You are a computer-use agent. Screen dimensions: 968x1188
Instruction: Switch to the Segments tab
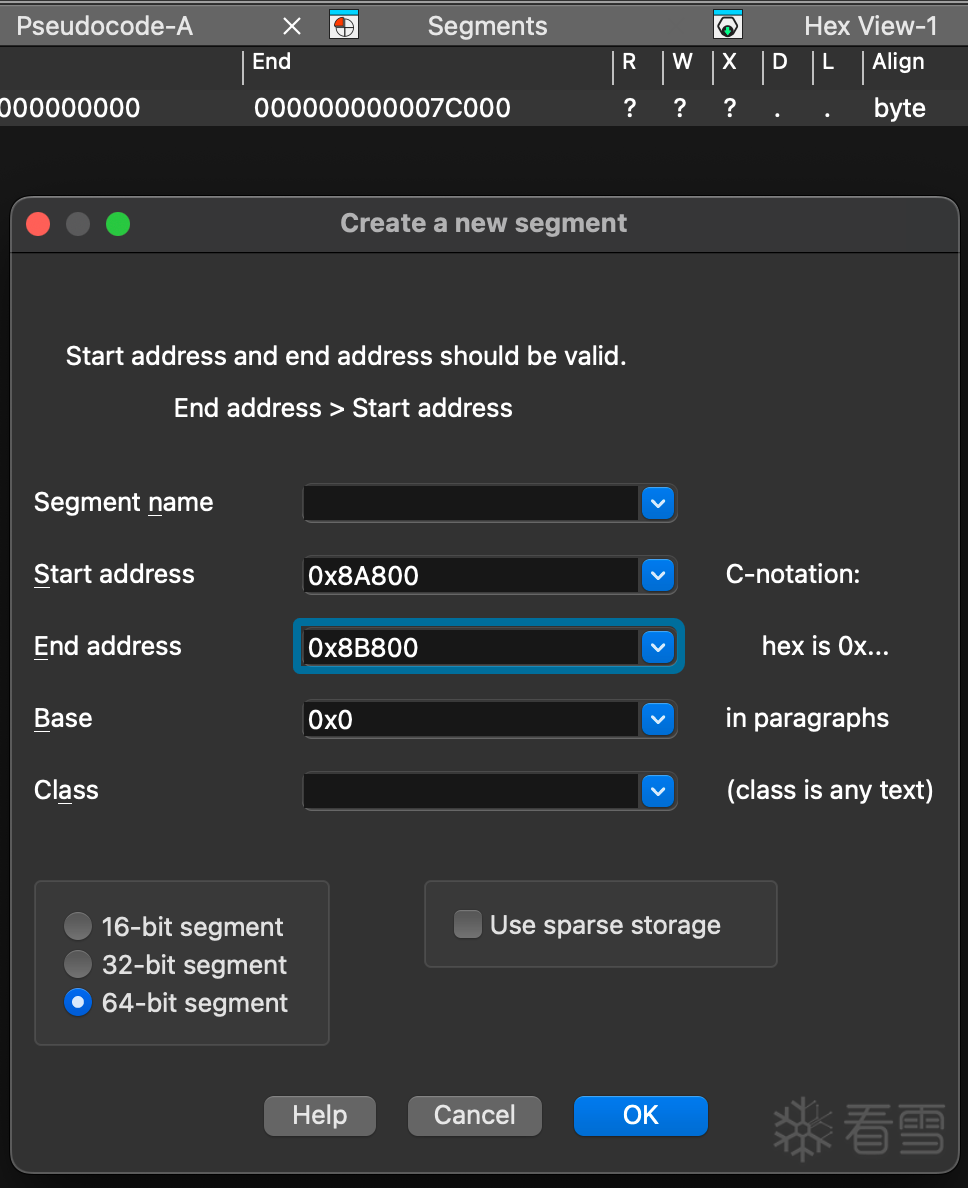click(487, 26)
